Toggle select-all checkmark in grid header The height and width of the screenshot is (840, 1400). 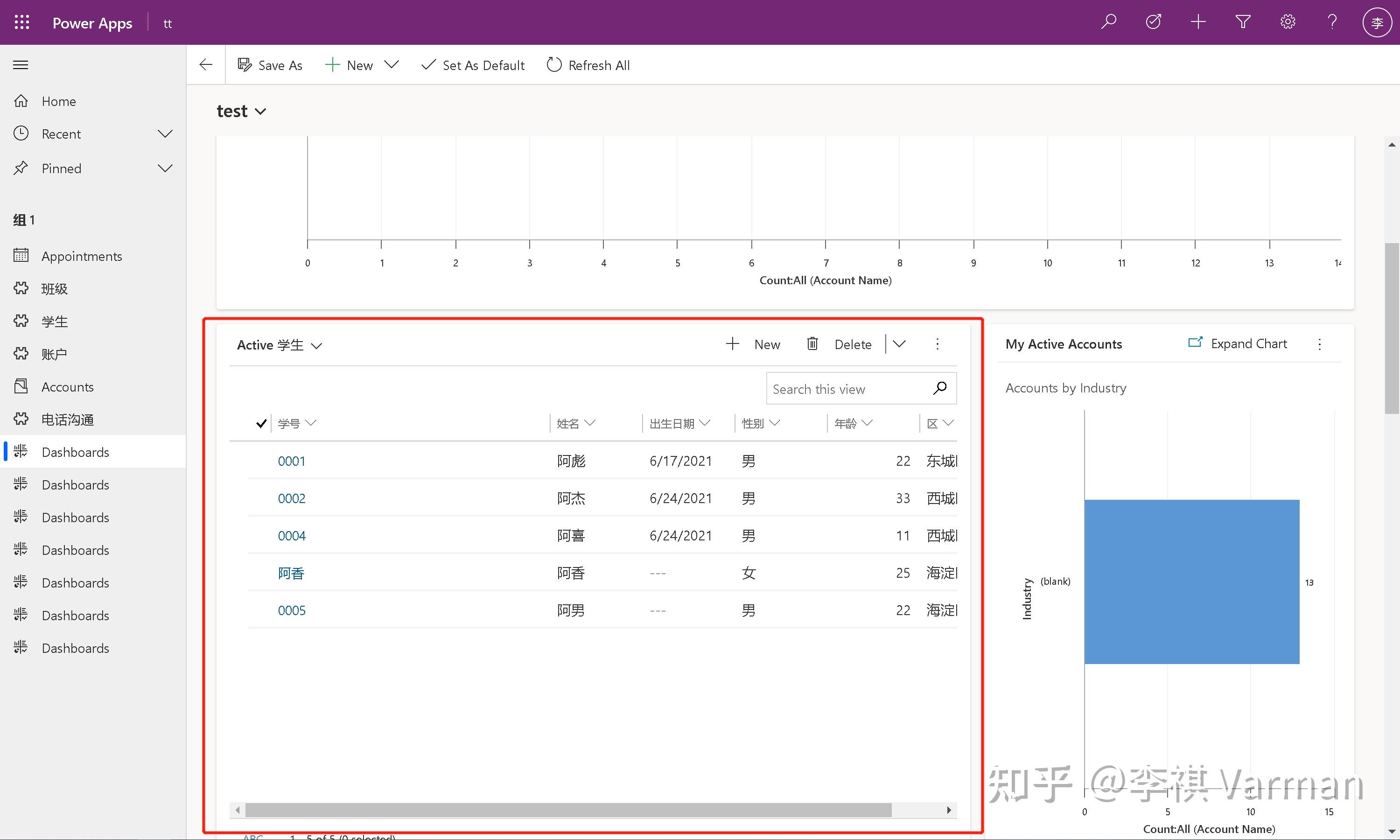click(x=261, y=423)
